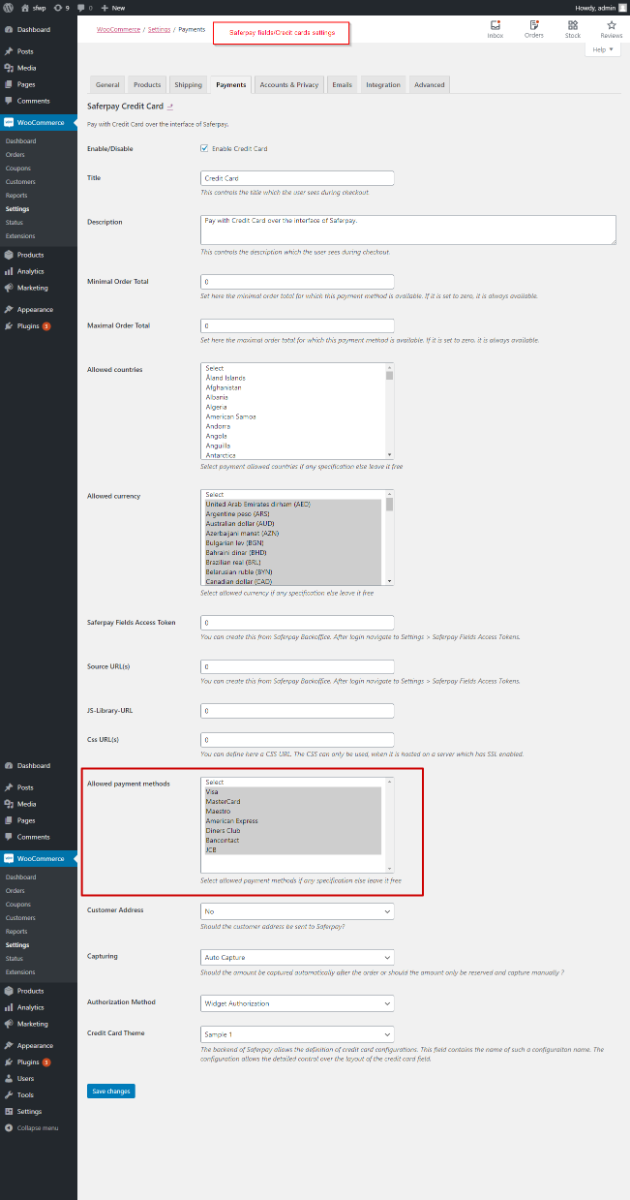Follow the WooCommerce breadcrumb link
This screenshot has height=1200, width=630.
pyautogui.click(x=119, y=30)
